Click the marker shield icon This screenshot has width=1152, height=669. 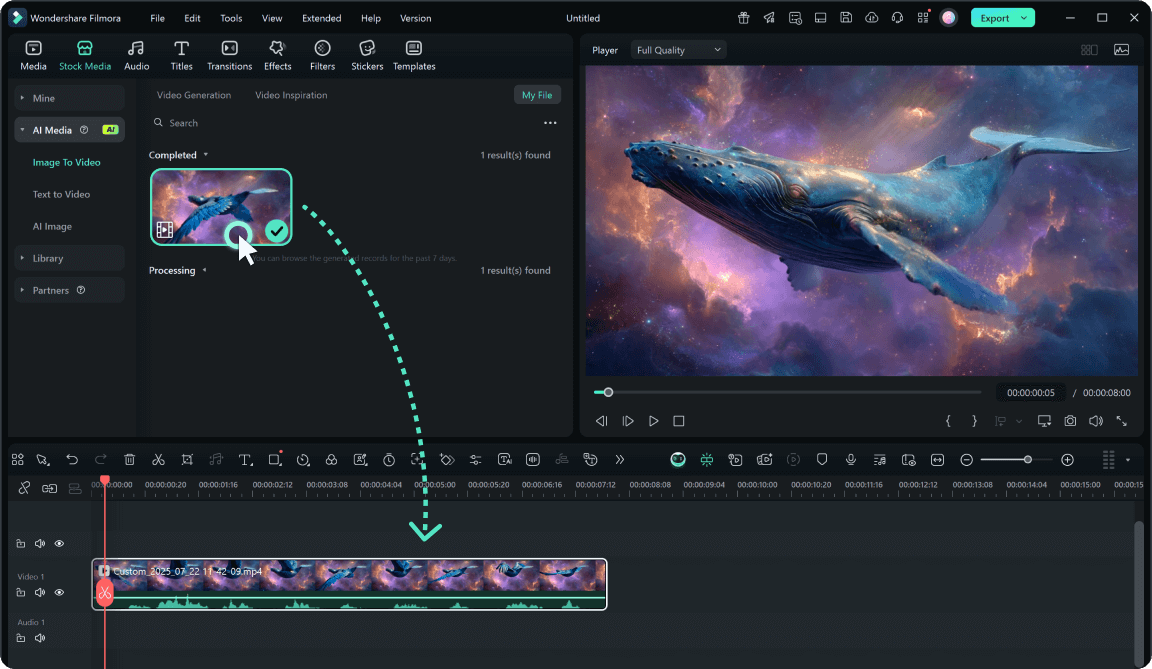[821, 460]
